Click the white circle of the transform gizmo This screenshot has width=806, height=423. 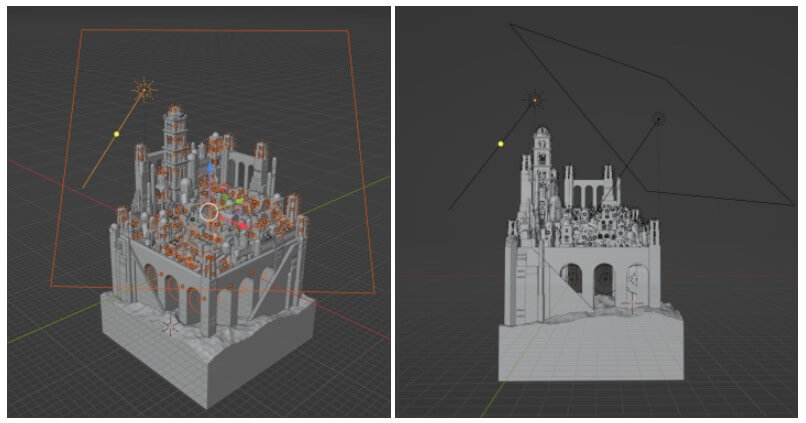(x=209, y=212)
